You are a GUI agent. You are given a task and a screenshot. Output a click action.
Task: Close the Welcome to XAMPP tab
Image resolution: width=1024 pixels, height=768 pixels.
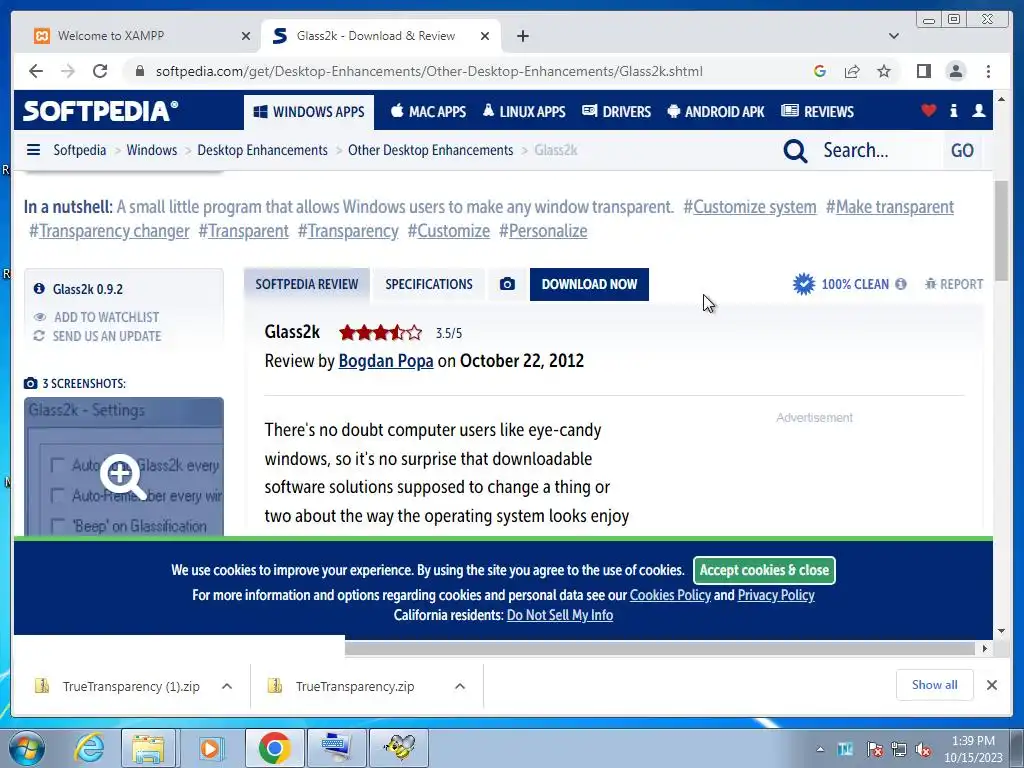246,36
